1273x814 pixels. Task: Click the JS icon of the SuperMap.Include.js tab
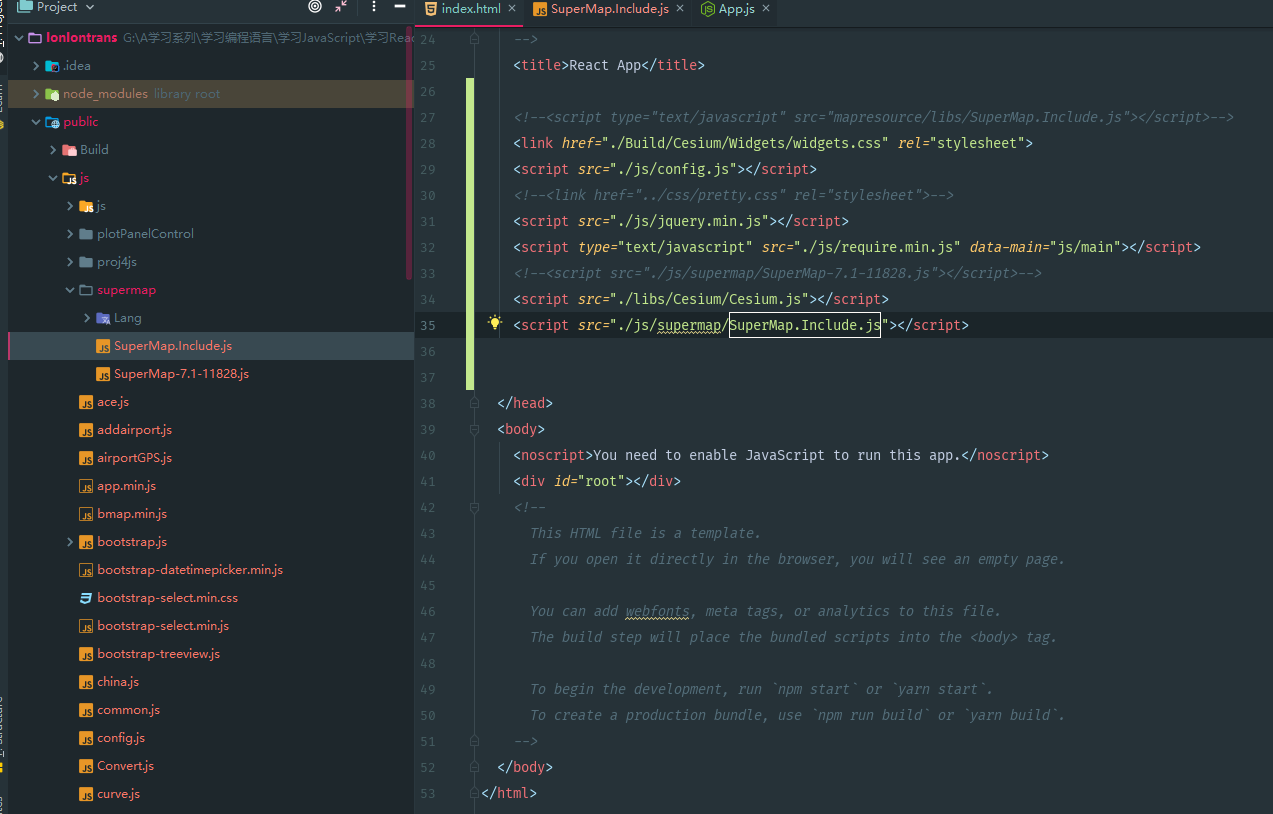pyautogui.click(x=541, y=8)
